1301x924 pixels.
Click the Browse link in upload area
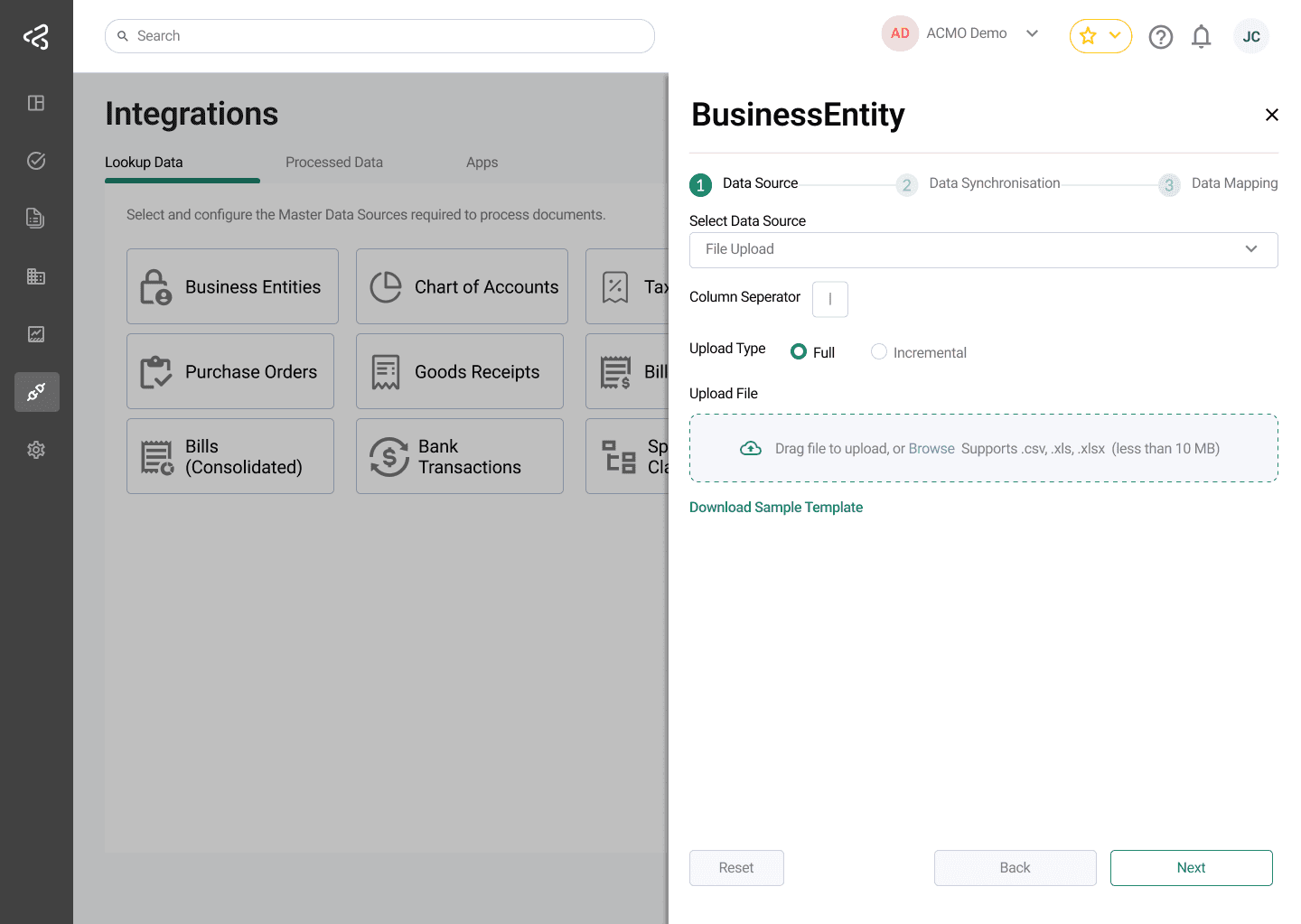[x=931, y=449]
